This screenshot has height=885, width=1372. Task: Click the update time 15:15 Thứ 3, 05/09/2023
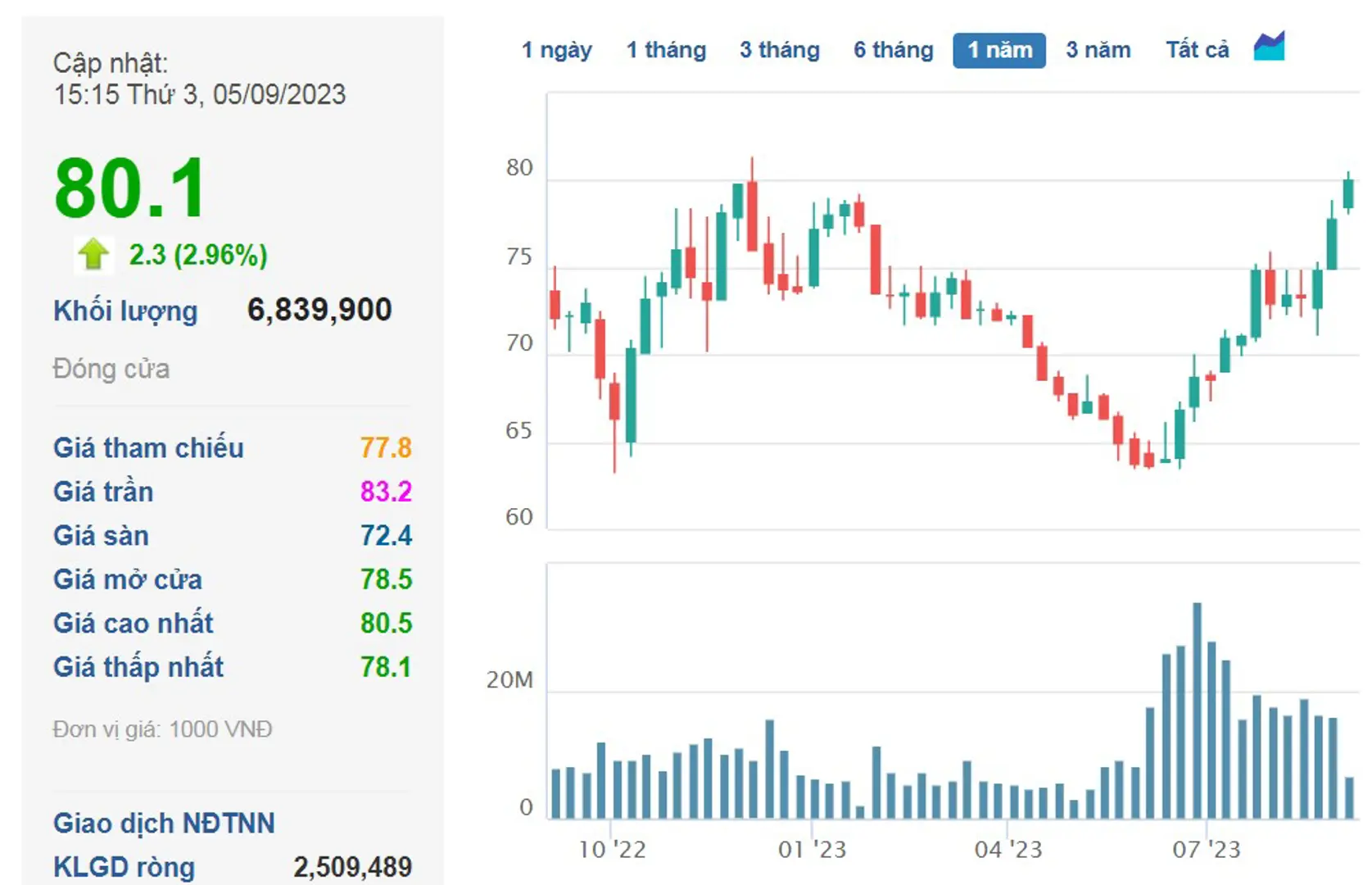click(200, 95)
